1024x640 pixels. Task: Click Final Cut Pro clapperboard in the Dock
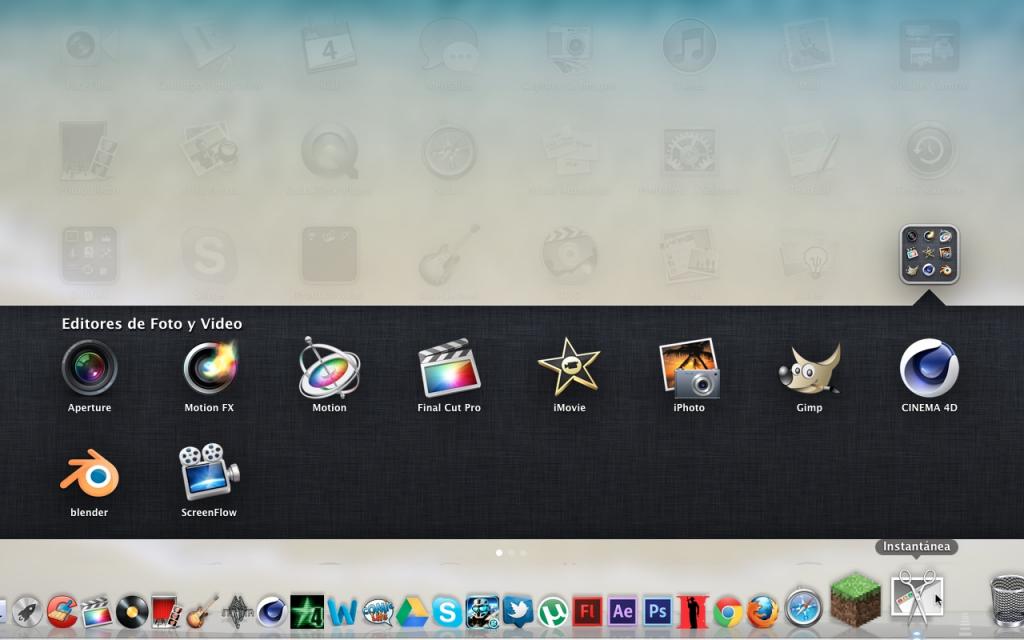click(x=97, y=612)
